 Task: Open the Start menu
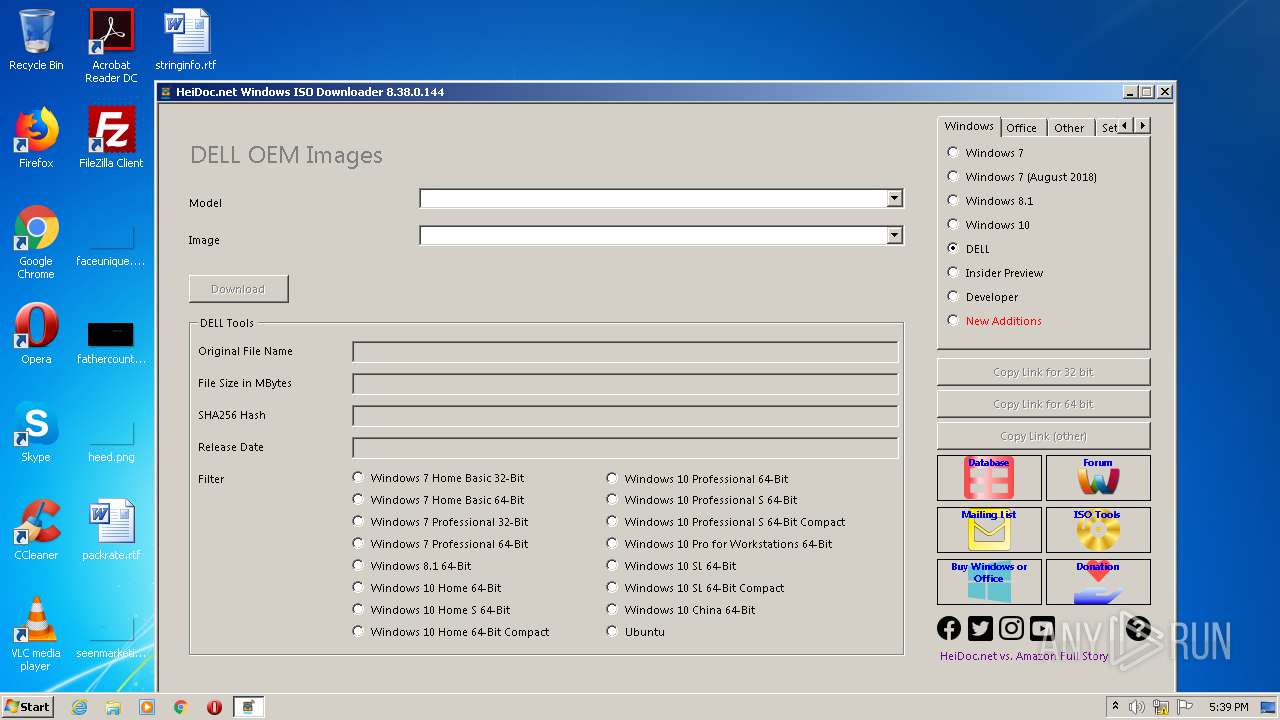coord(28,706)
